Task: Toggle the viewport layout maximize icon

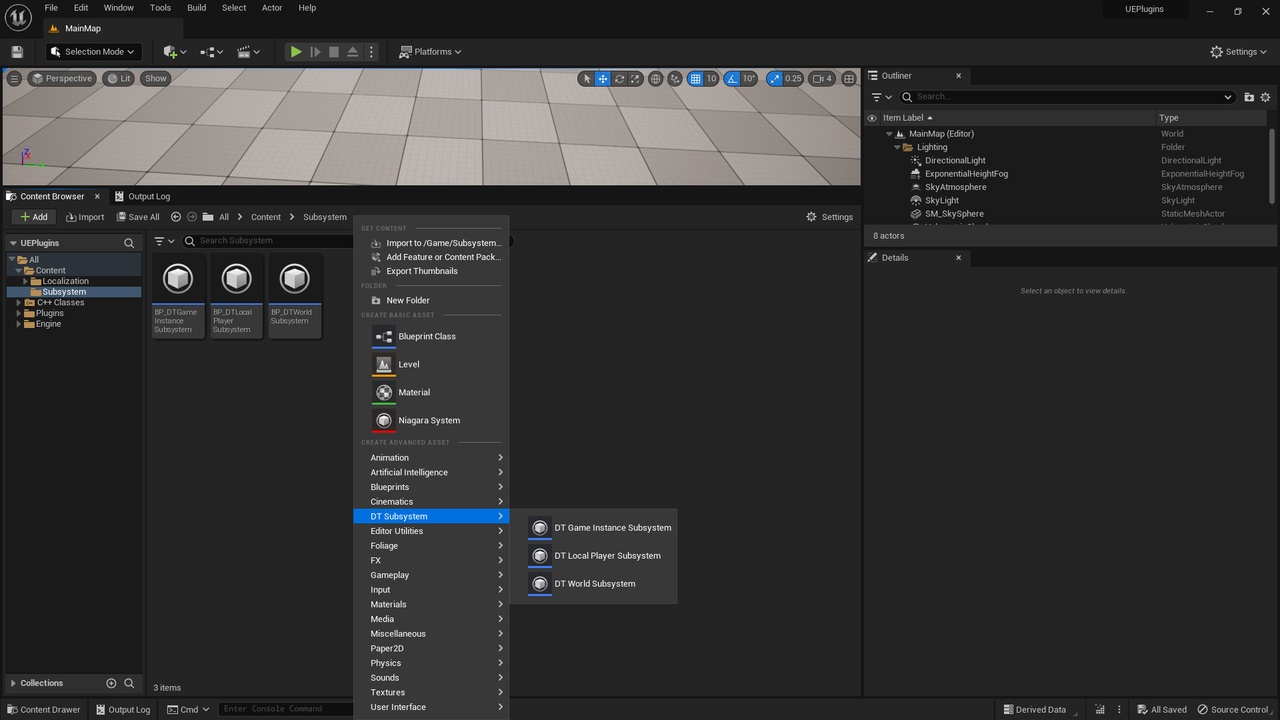Action: (849, 78)
